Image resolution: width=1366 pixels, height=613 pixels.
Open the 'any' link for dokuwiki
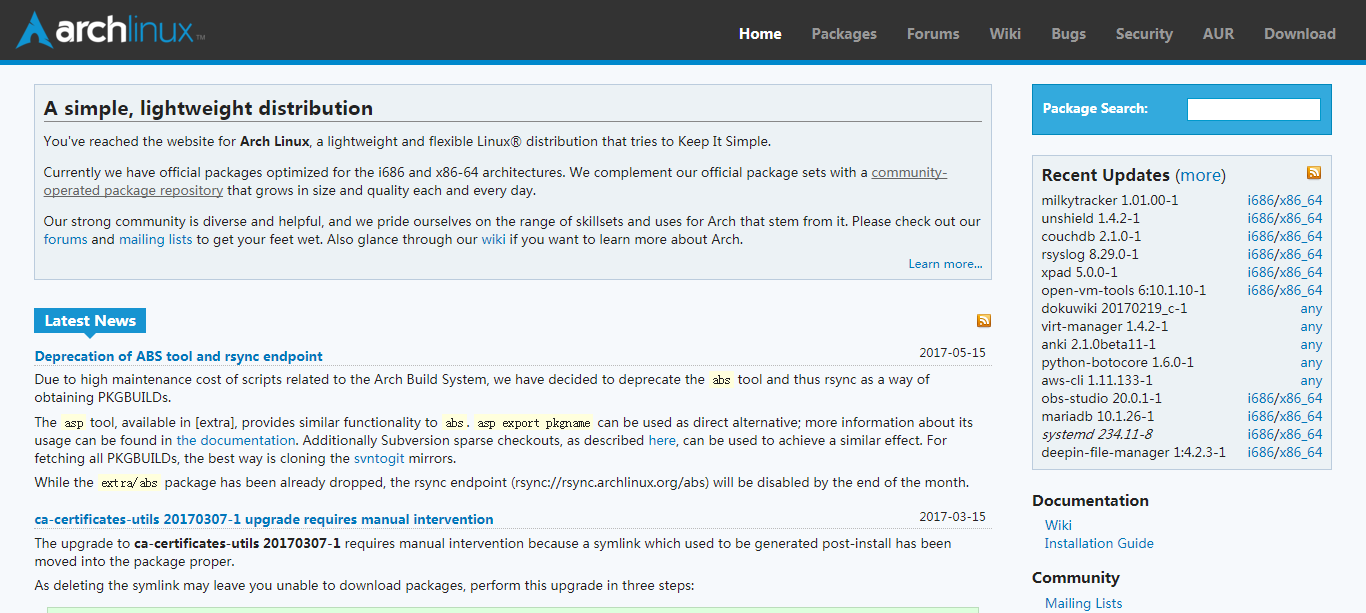click(1311, 308)
